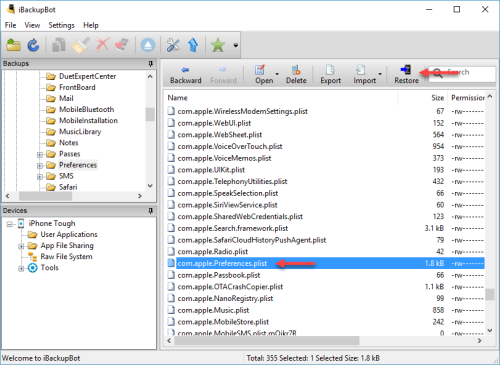This screenshot has height=365, width=500.
Task: Open the dropdown next to green star
Action: tap(236, 45)
